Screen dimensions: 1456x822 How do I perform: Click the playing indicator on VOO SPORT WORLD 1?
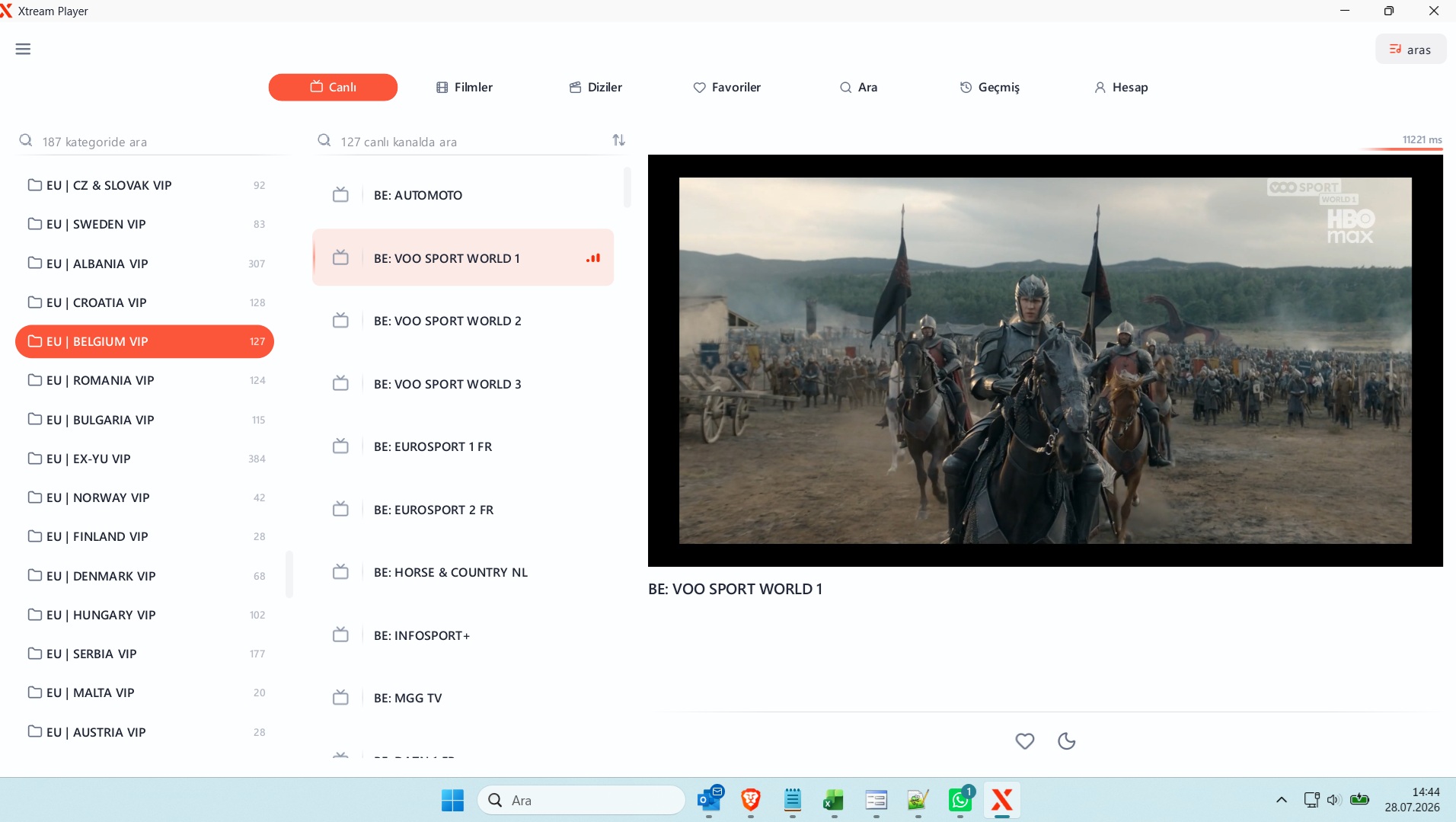[593, 258]
